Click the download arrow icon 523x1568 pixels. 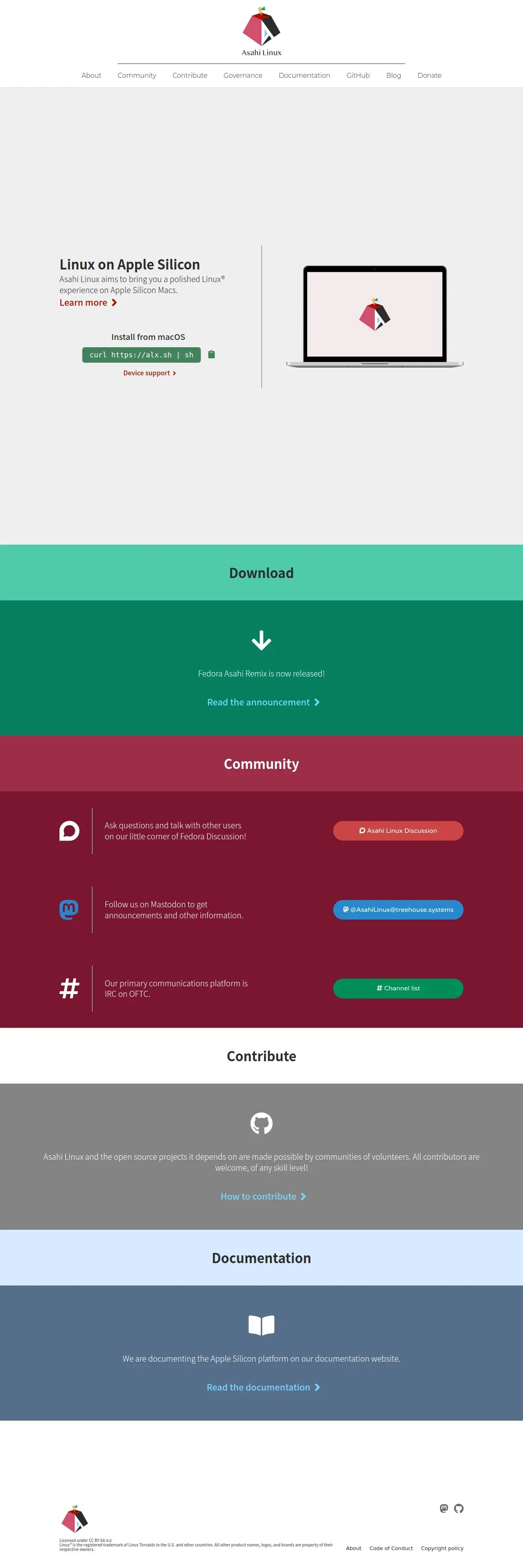point(261,640)
